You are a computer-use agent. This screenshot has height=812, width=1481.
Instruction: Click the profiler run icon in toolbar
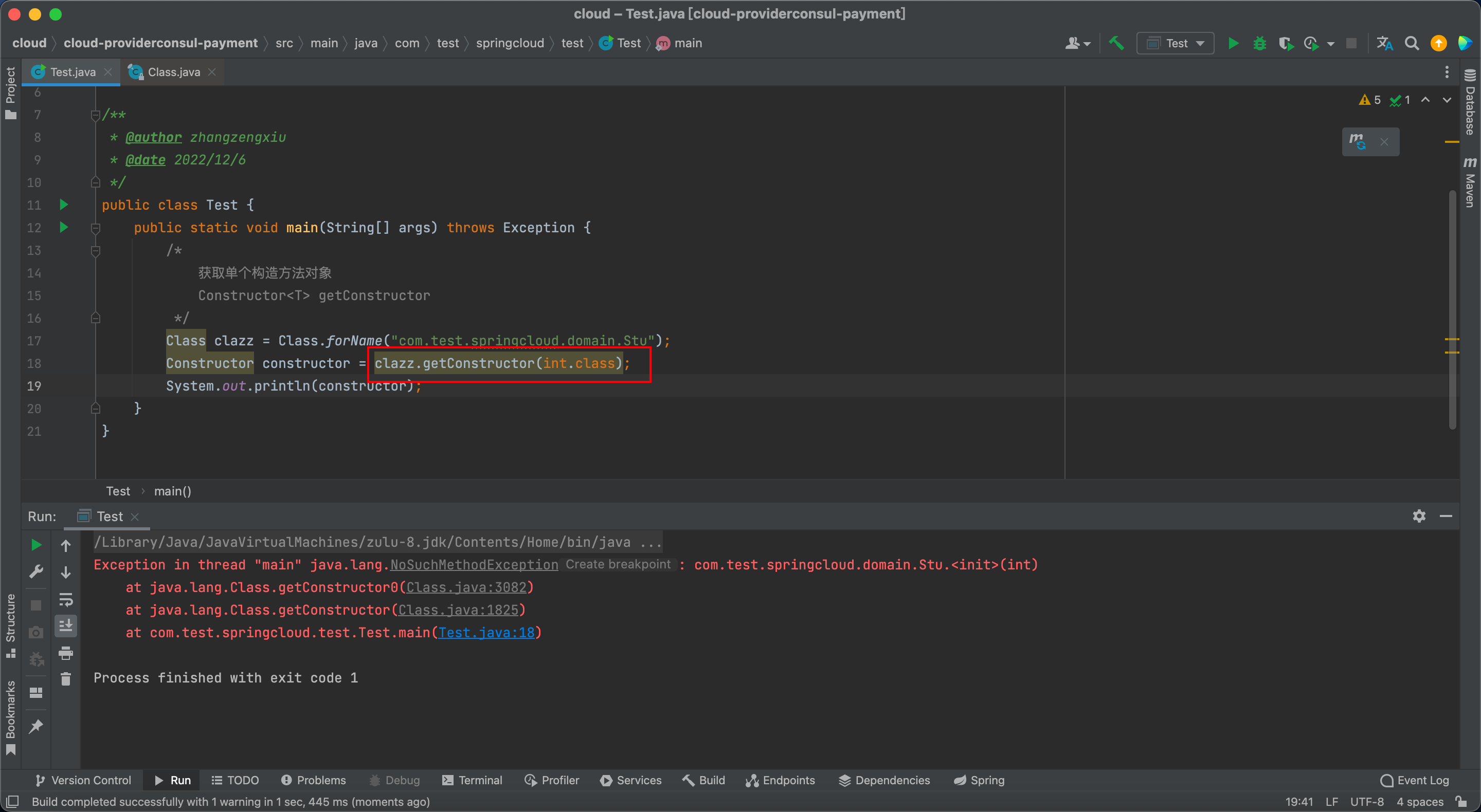1311,43
